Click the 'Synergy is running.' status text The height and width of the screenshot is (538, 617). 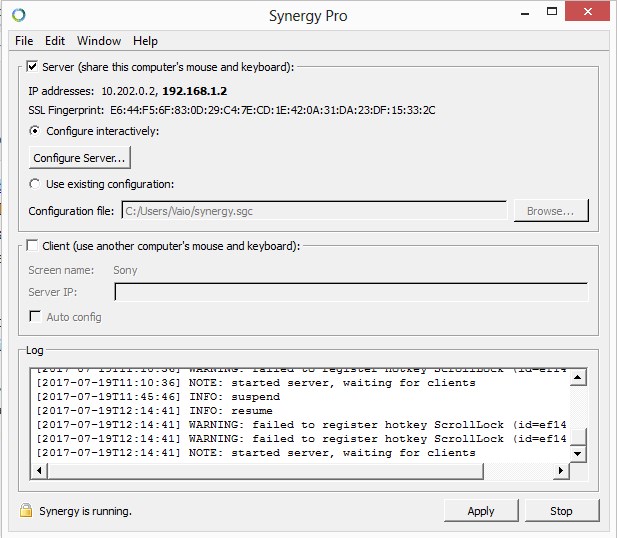pos(85,511)
